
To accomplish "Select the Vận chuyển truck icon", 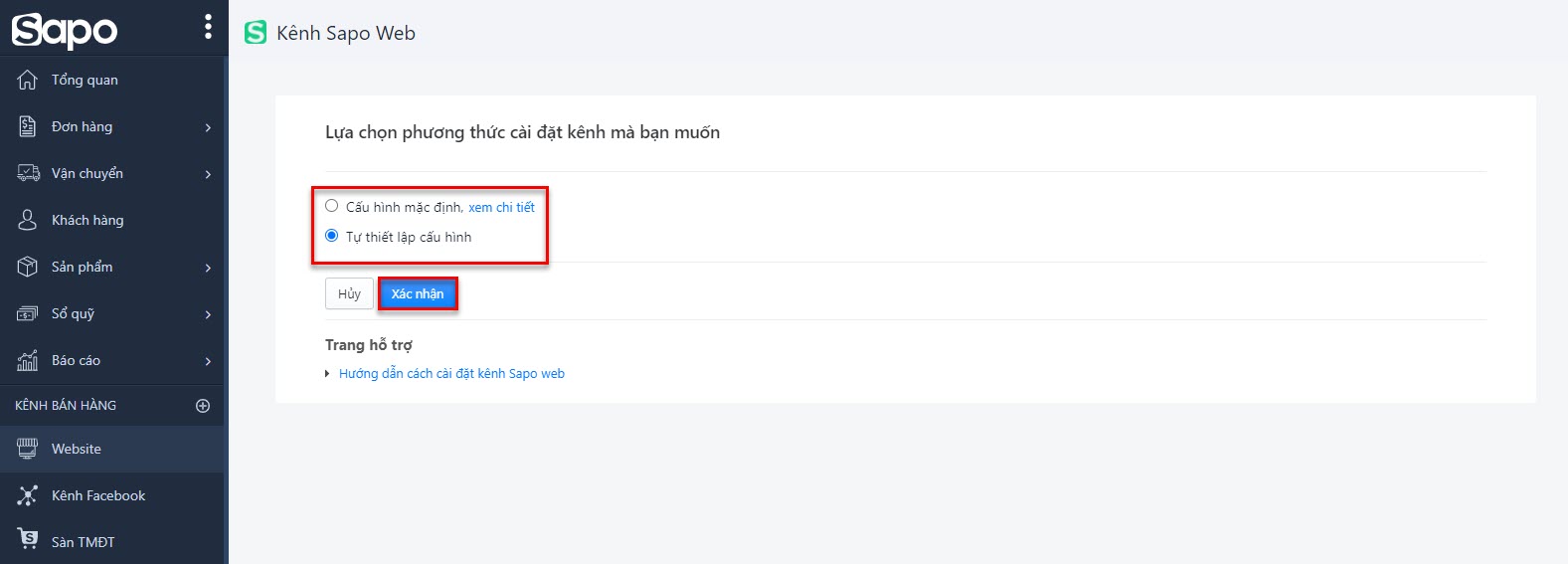I will [28, 173].
